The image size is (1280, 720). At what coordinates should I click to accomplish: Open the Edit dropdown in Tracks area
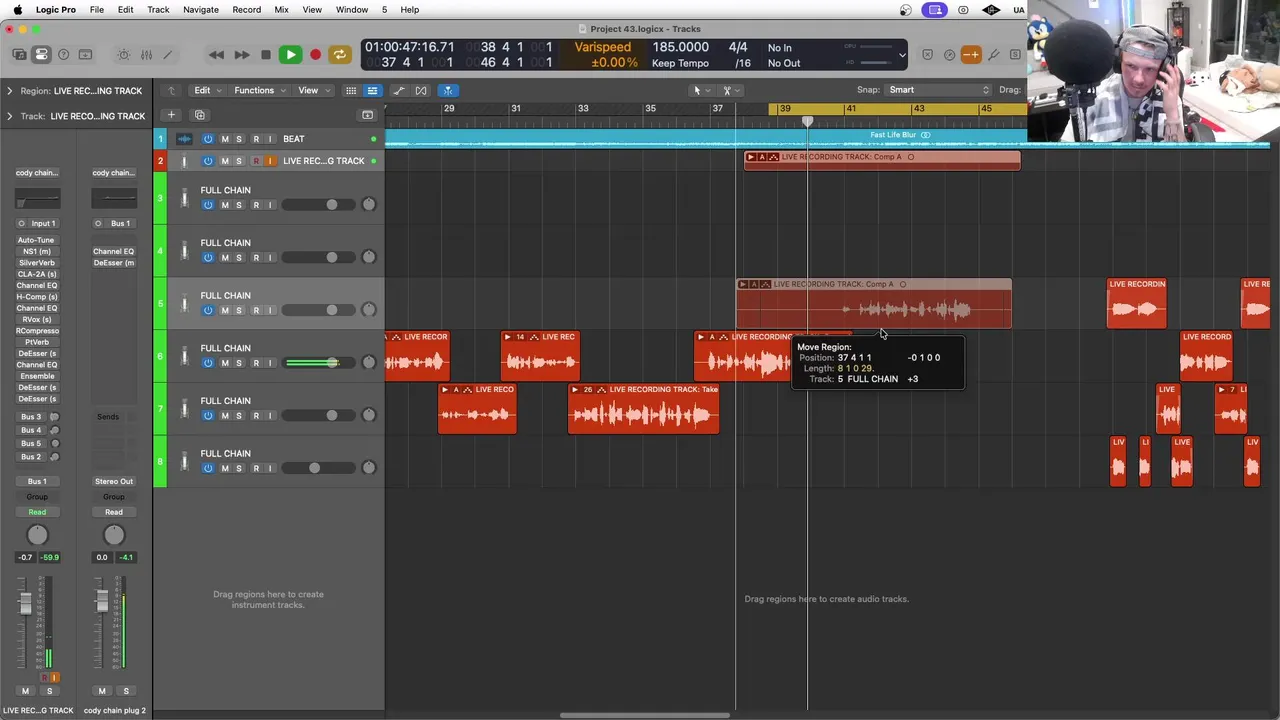pos(207,90)
